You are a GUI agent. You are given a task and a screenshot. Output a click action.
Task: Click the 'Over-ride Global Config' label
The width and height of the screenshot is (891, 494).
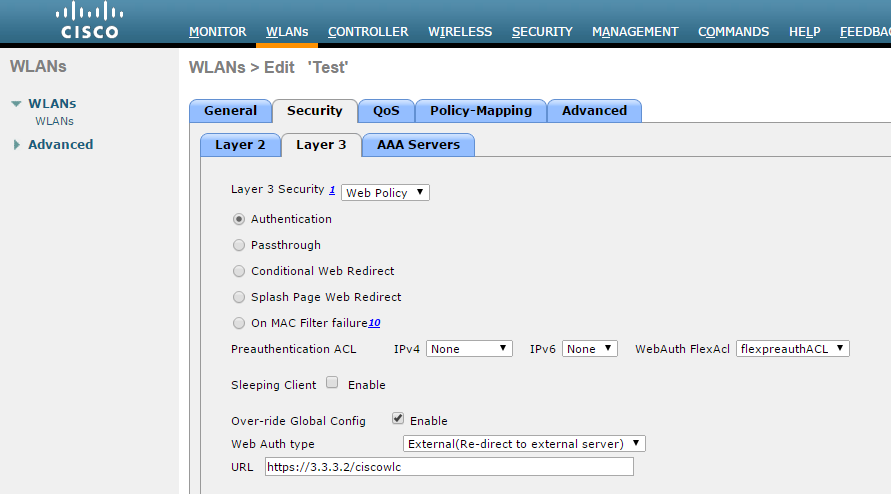[298, 421]
